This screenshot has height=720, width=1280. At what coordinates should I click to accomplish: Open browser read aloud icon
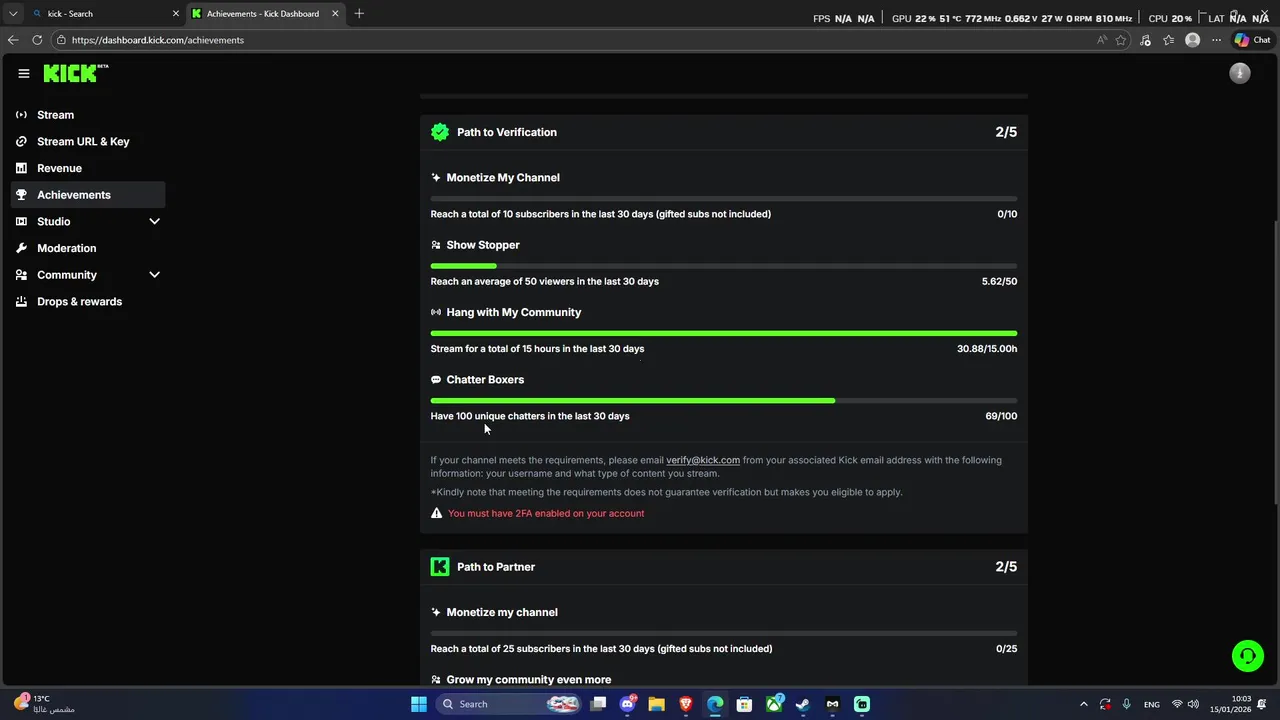pyautogui.click(x=1102, y=40)
